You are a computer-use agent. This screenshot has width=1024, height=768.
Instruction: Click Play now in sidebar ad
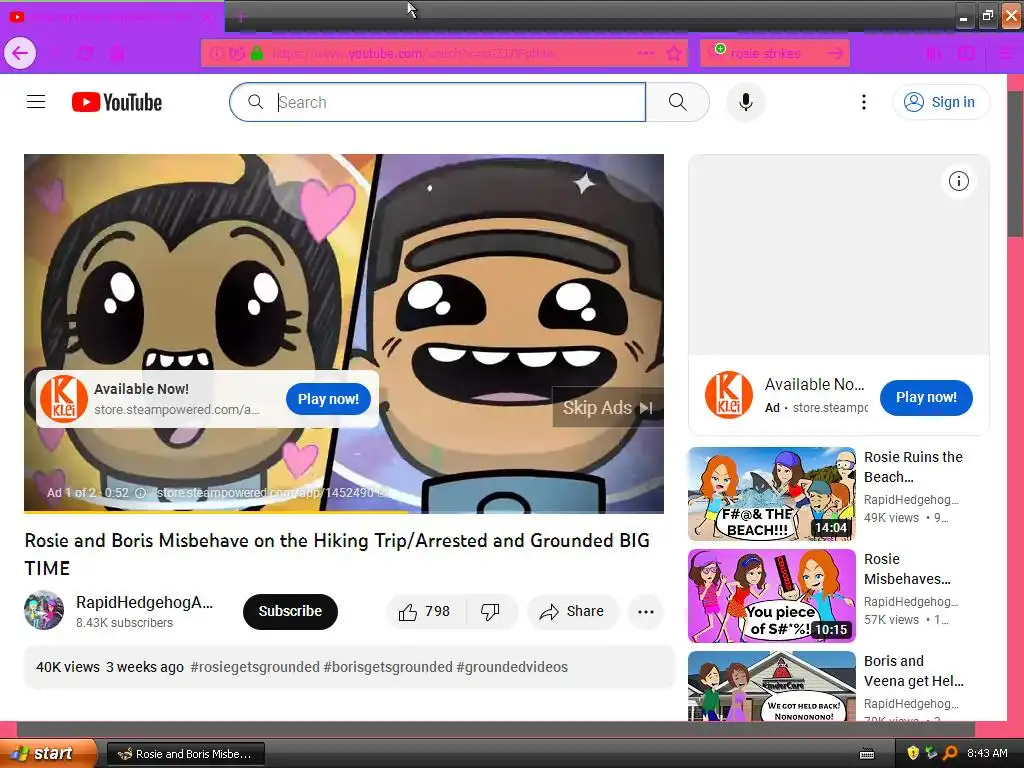point(925,397)
